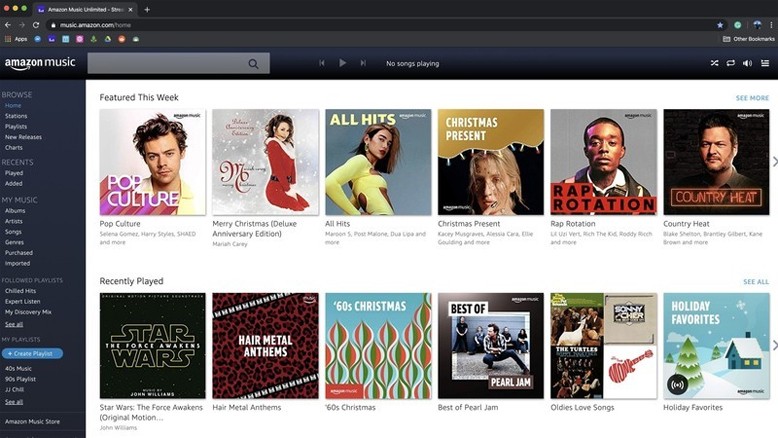Start playback with the play button

tap(342, 63)
